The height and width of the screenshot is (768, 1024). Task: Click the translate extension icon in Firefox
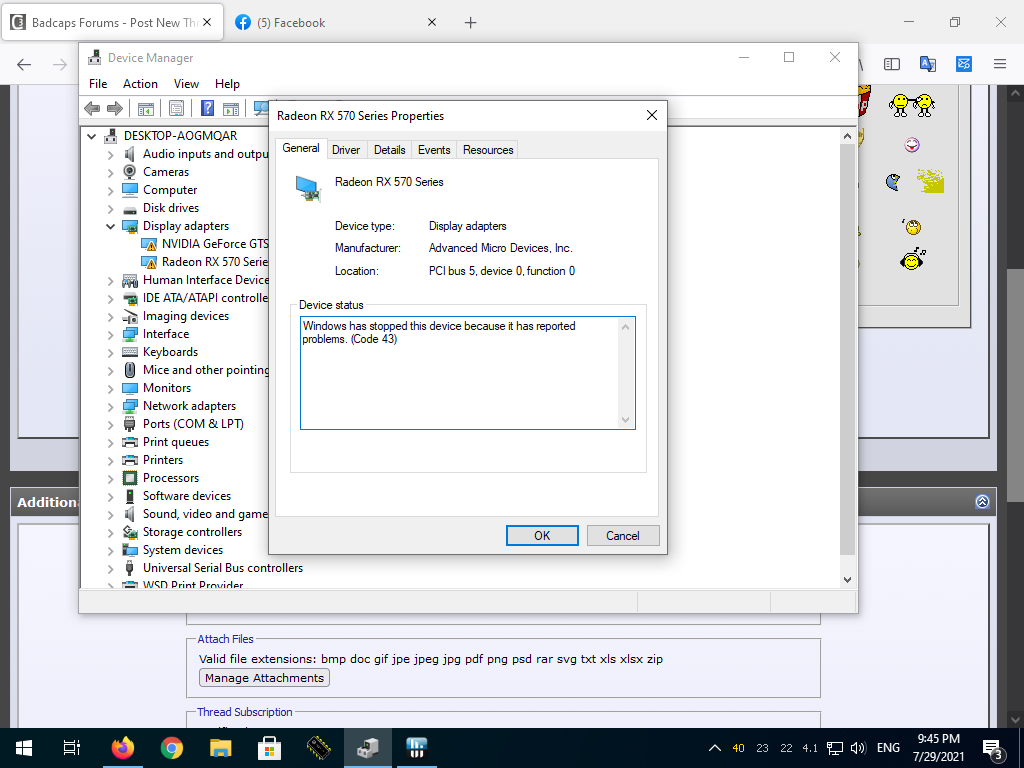[927, 64]
